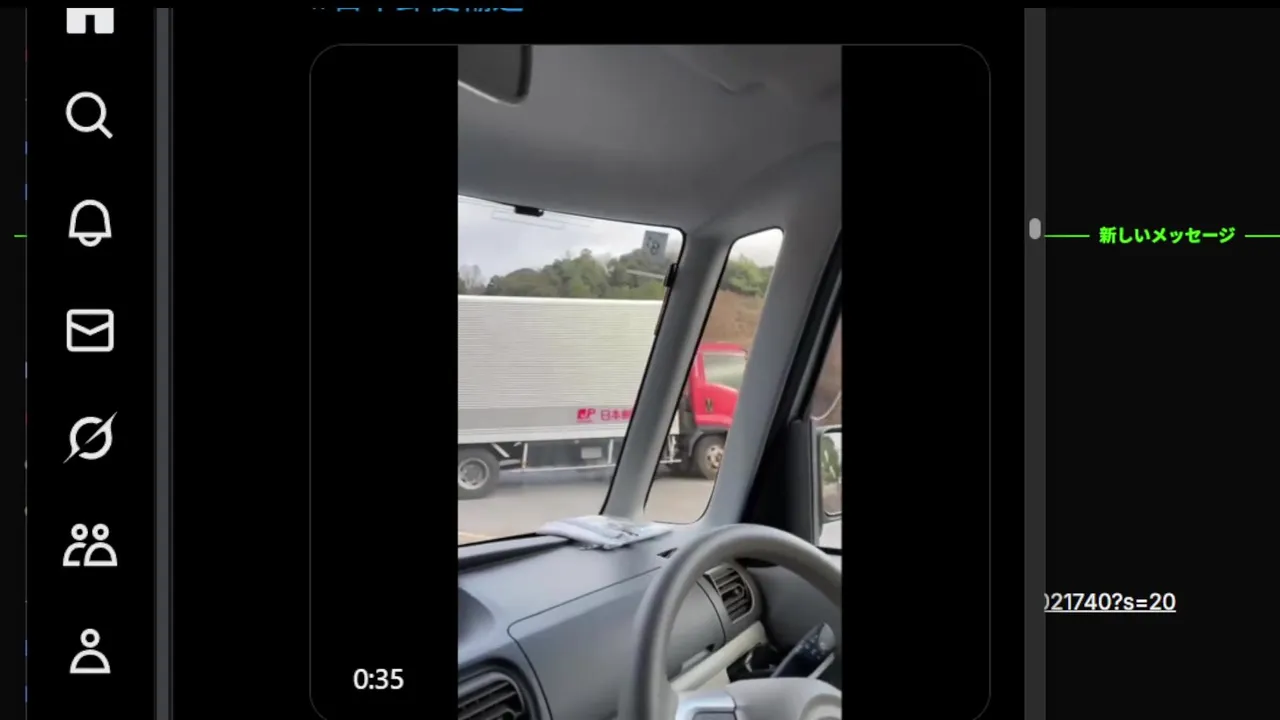Click the 0:35 video time label
This screenshot has width=1280, height=720.
point(378,680)
